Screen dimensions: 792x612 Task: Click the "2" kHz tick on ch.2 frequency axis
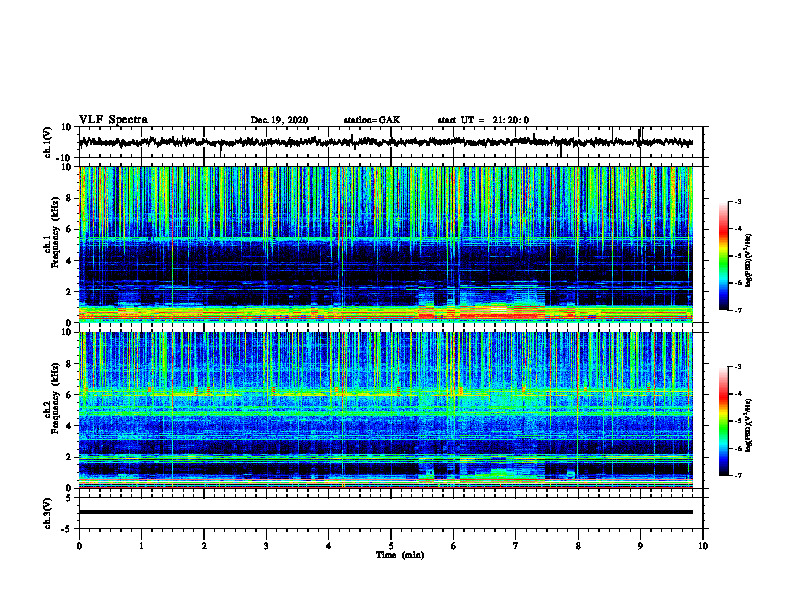[69, 457]
